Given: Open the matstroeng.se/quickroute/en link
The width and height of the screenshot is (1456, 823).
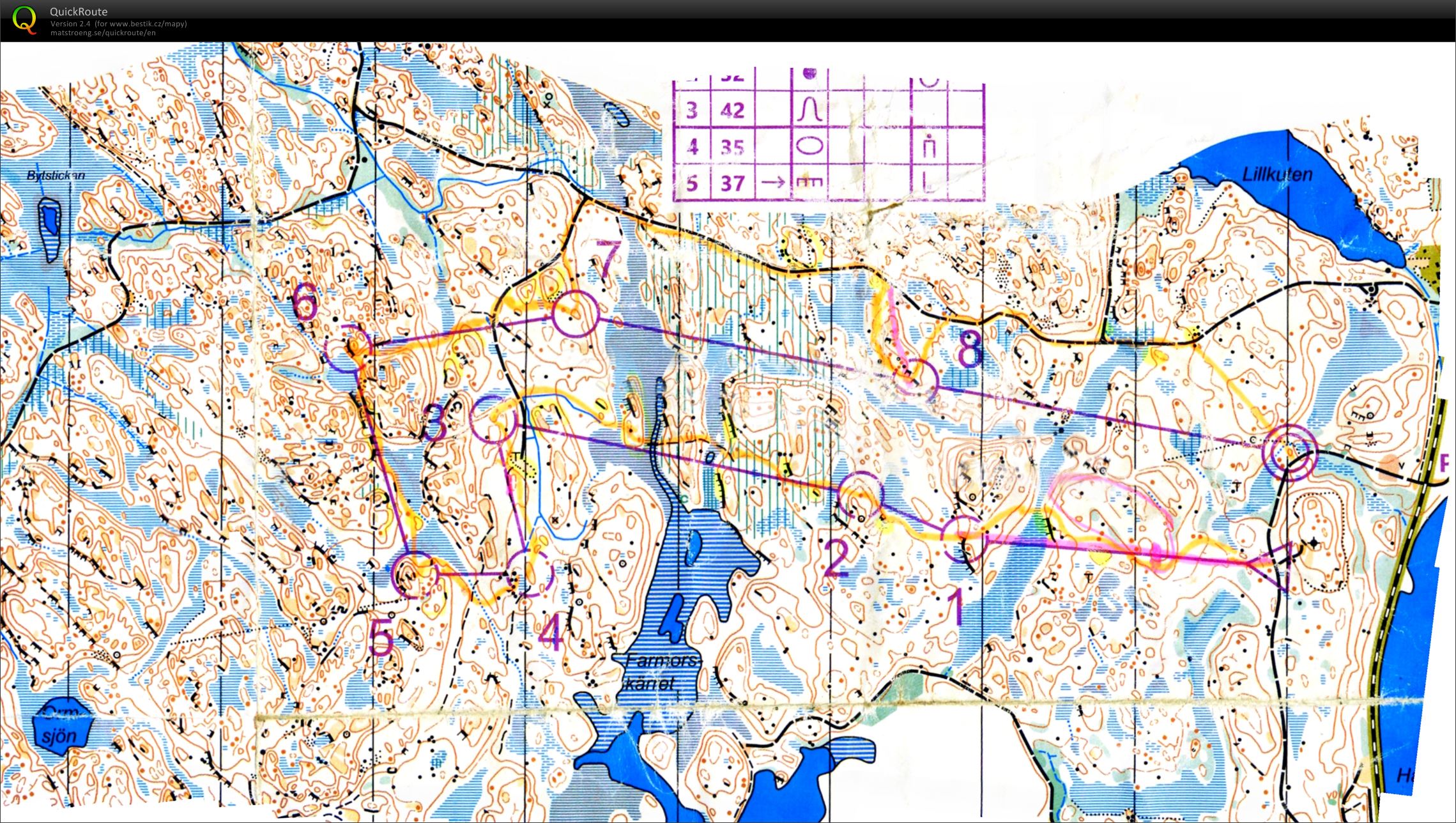Looking at the screenshot, I should coord(103,33).
